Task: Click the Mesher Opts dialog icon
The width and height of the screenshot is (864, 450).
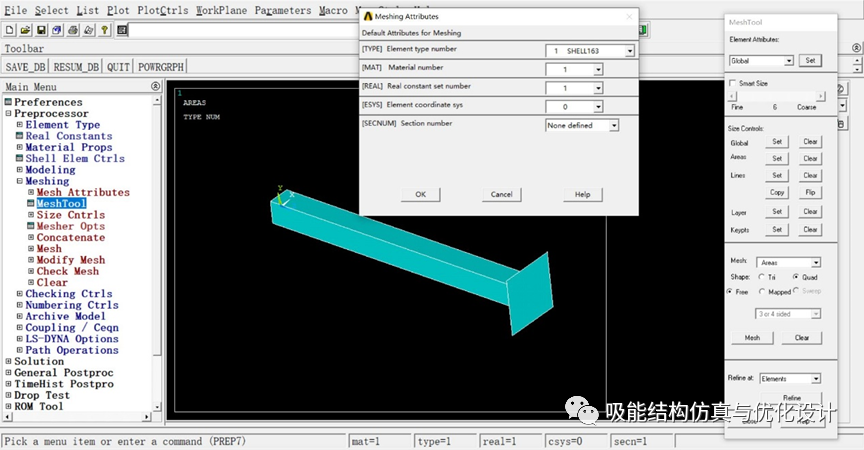Action: click(x=31, y=226)
